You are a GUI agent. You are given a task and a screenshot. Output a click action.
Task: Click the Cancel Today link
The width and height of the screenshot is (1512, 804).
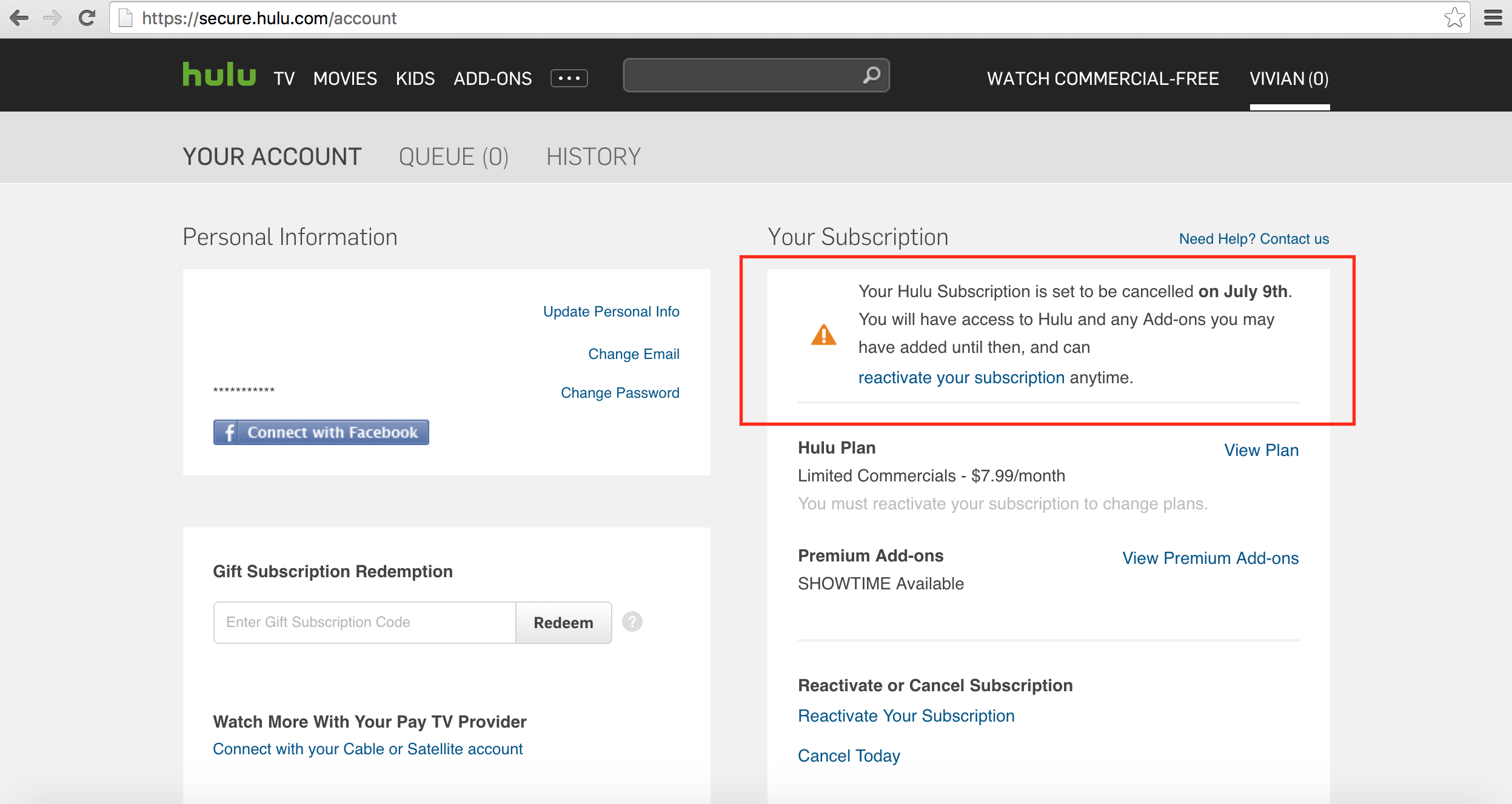pyautogui.click(x=849, y=756)
